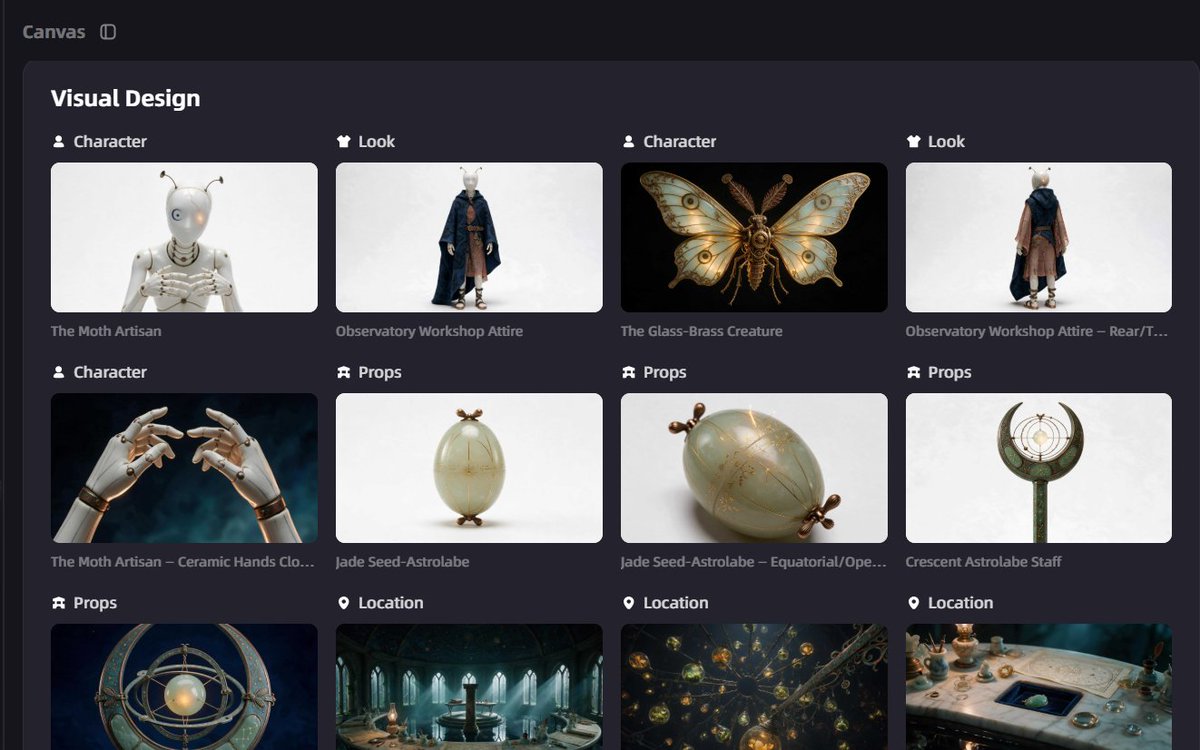The height and width of the screenshot is (750, 1200).
Task: Click the caption 'Observatory Workshop Attire – Rear/T…'
Action: click(x=1036, y=331)
